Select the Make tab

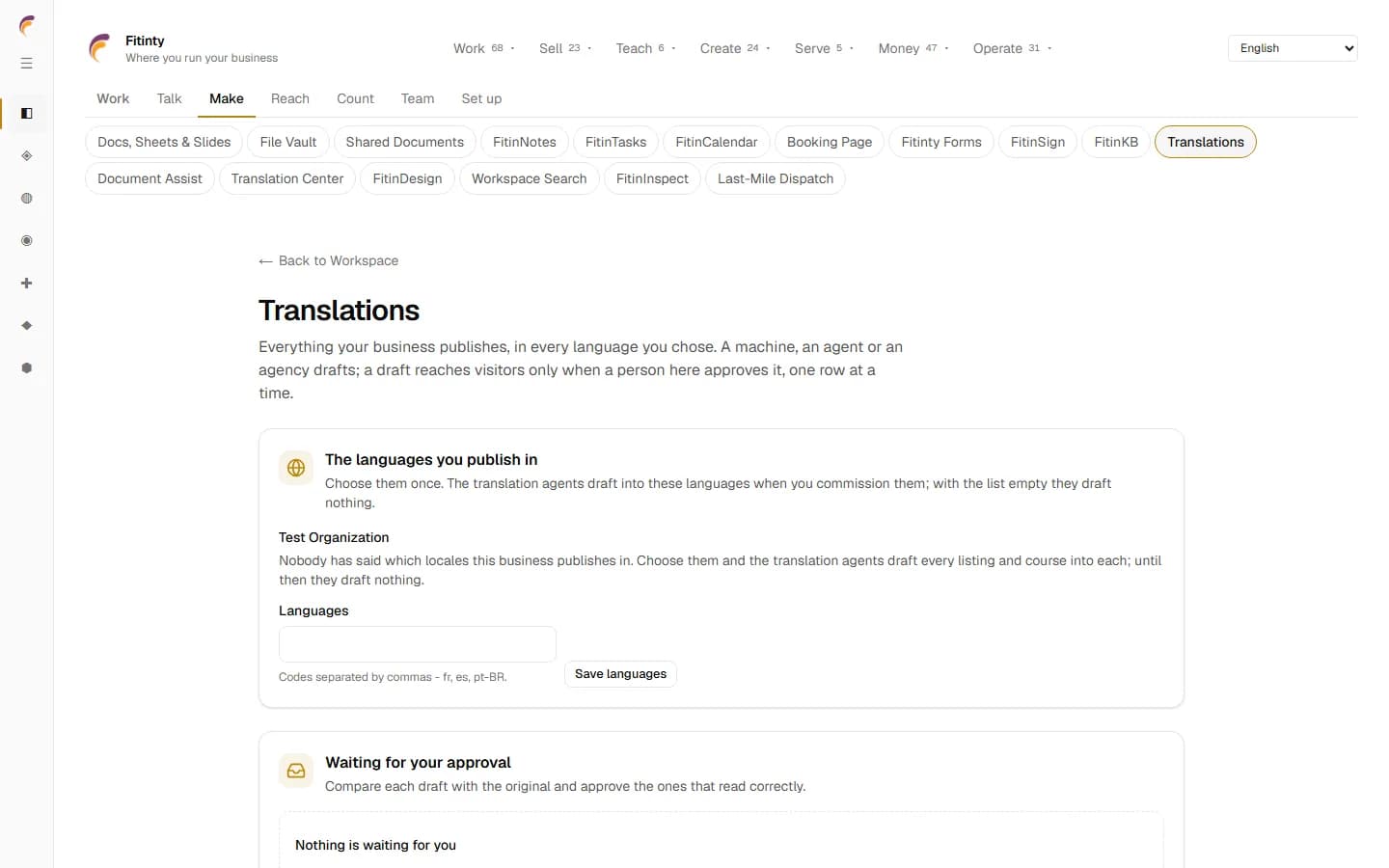pyautogui.click(x=227, y=98)
